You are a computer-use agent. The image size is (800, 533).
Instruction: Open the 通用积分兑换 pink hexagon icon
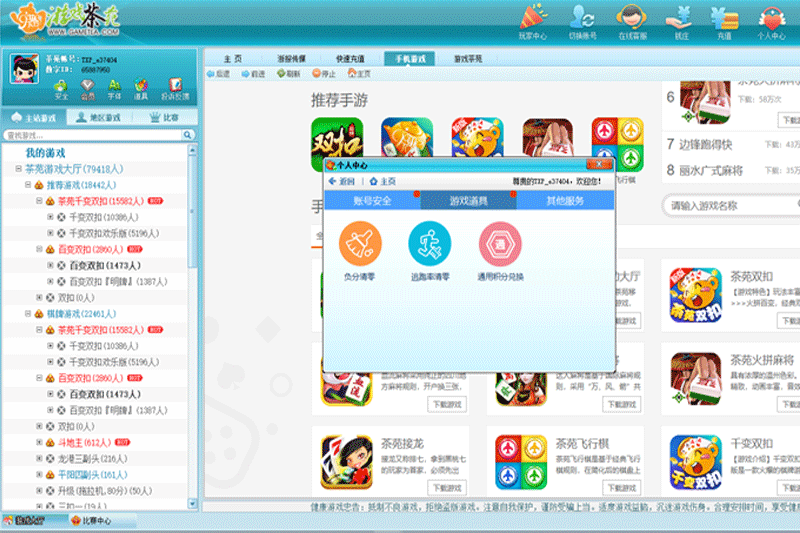point(500,243)
